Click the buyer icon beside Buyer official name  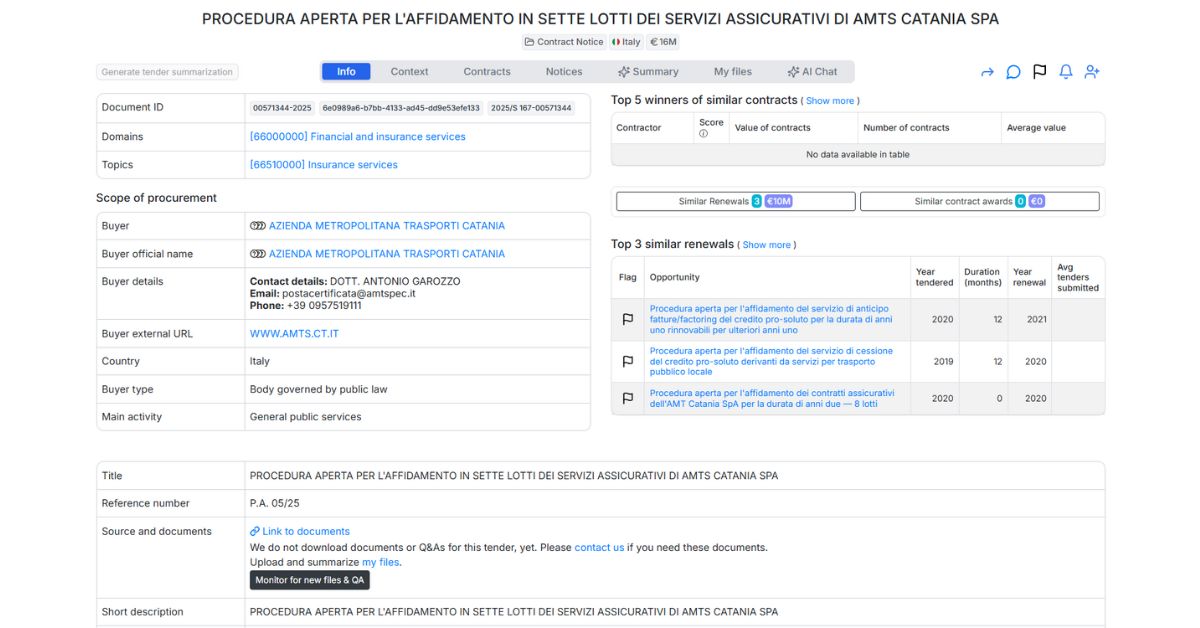[x=257, y=254]
